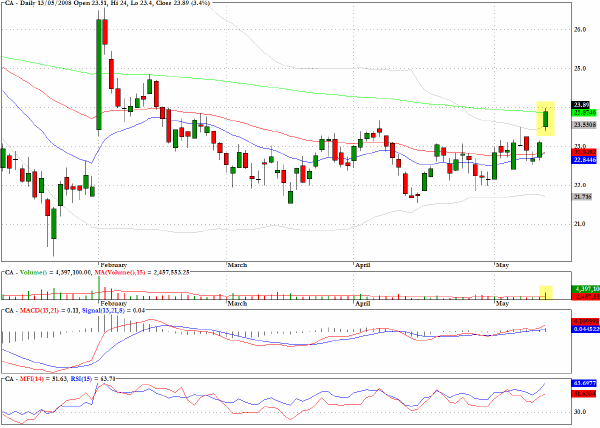600x428 pixels.
Task: Select 'March' label under the price chart
Action: (x=237, y=265)
